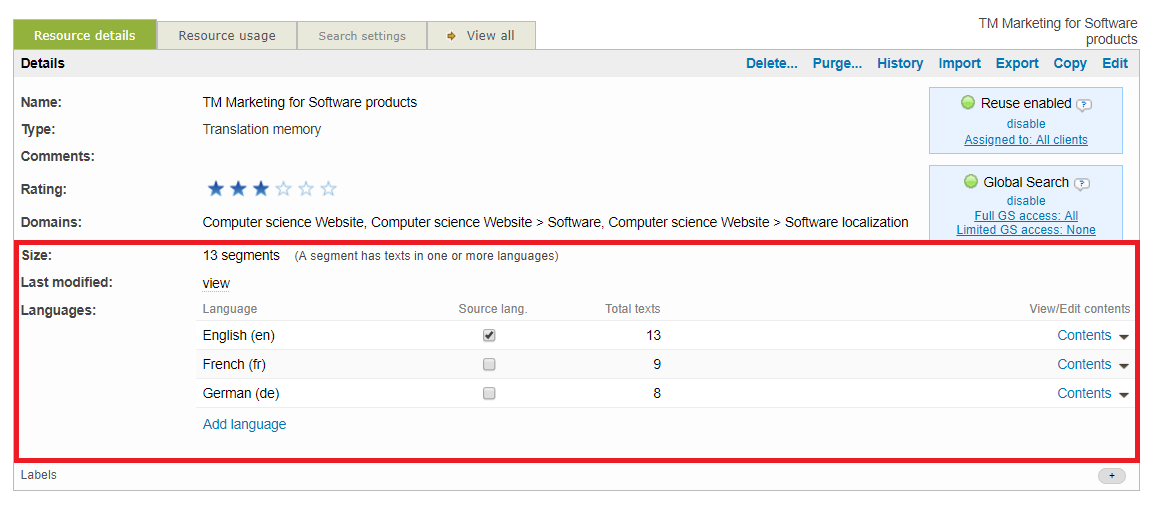Click the green Reuse enabled status icon
Image resolution: width=1152 pixels, height=507 pixels.
pos(968,103)
